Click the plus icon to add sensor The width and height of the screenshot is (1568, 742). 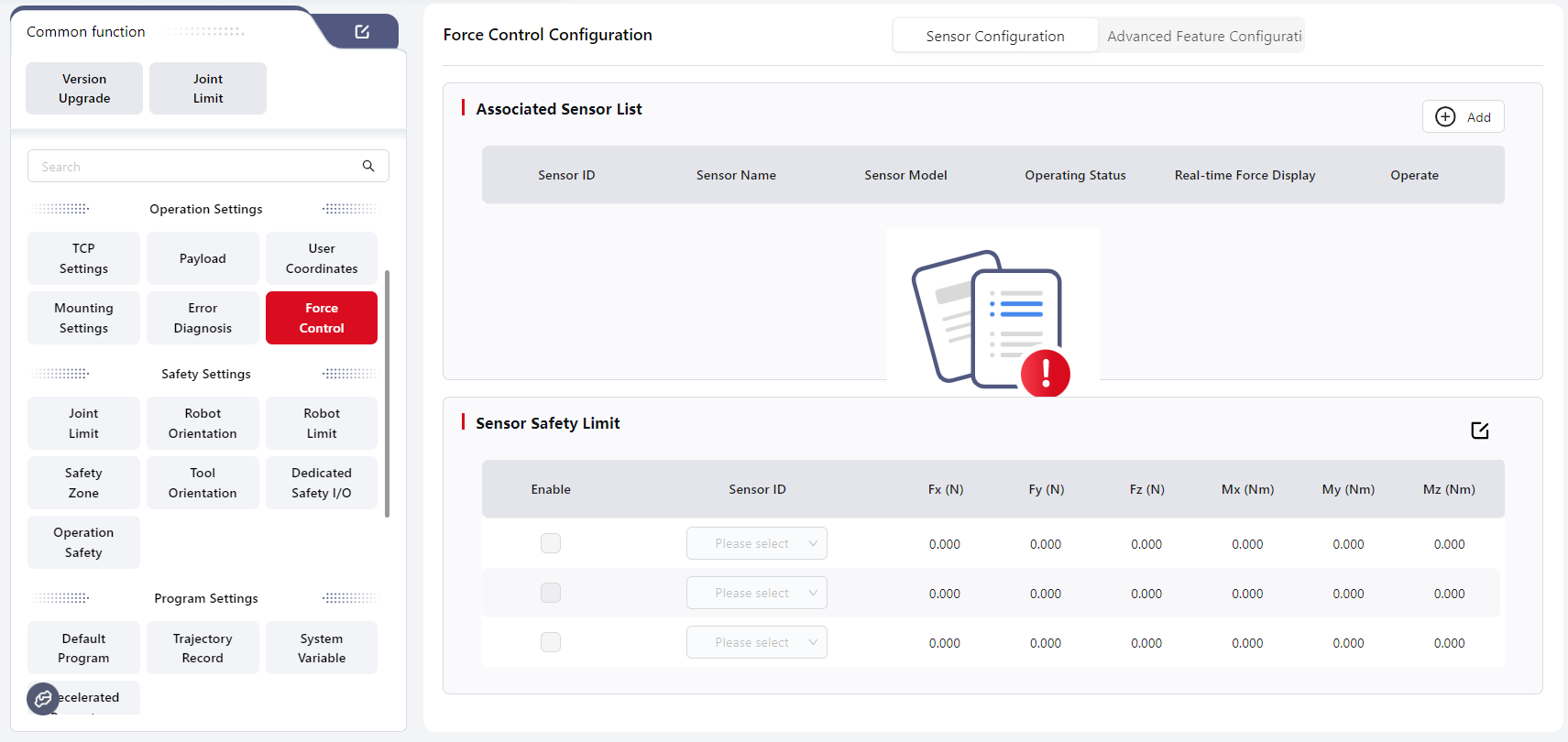(x=1445, y=117)
